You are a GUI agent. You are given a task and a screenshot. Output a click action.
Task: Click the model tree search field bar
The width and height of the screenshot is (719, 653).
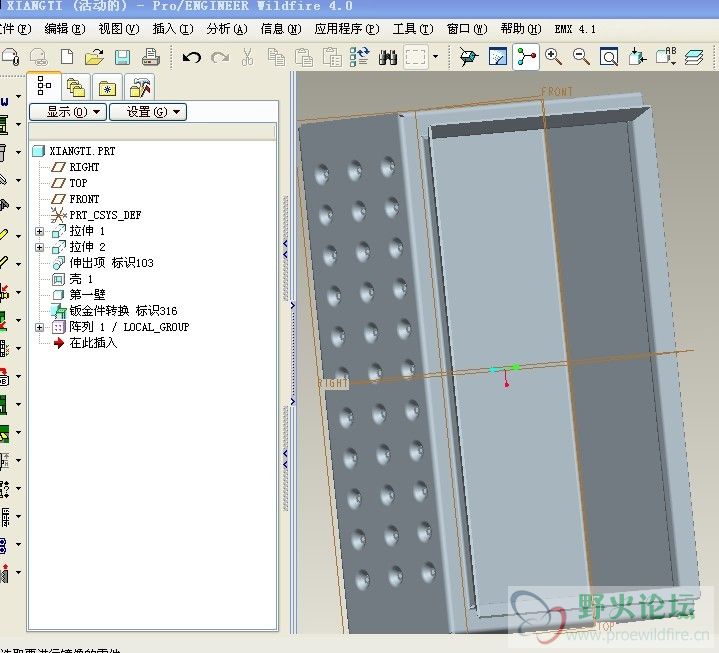pos(153,133)
